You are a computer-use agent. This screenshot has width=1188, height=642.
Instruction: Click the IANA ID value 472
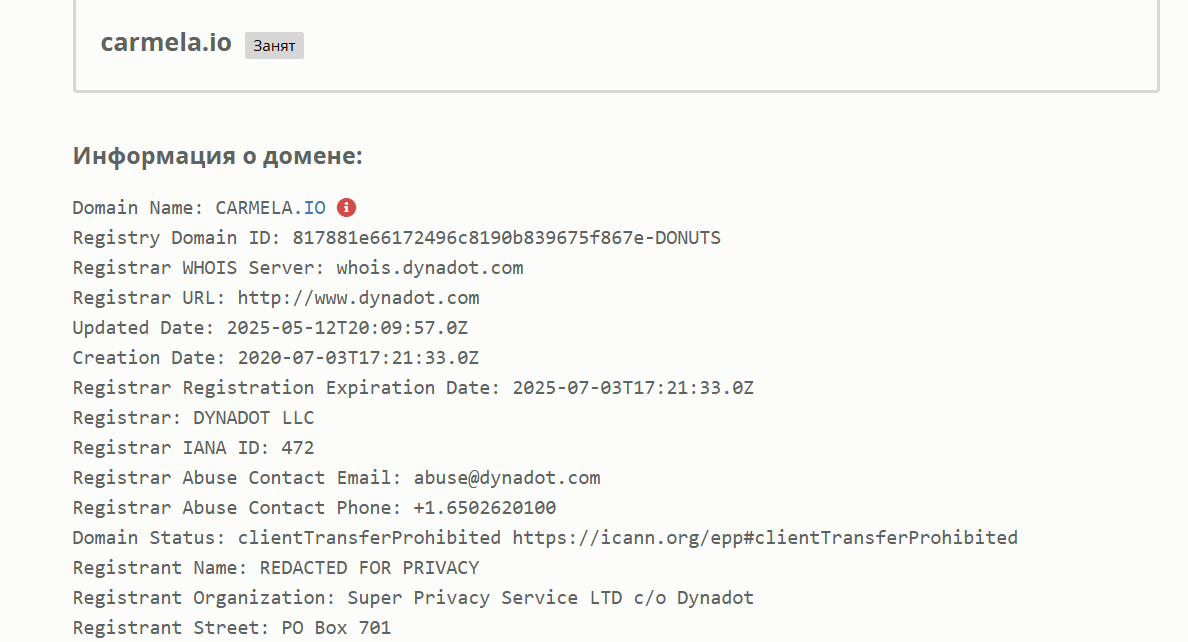298,448
